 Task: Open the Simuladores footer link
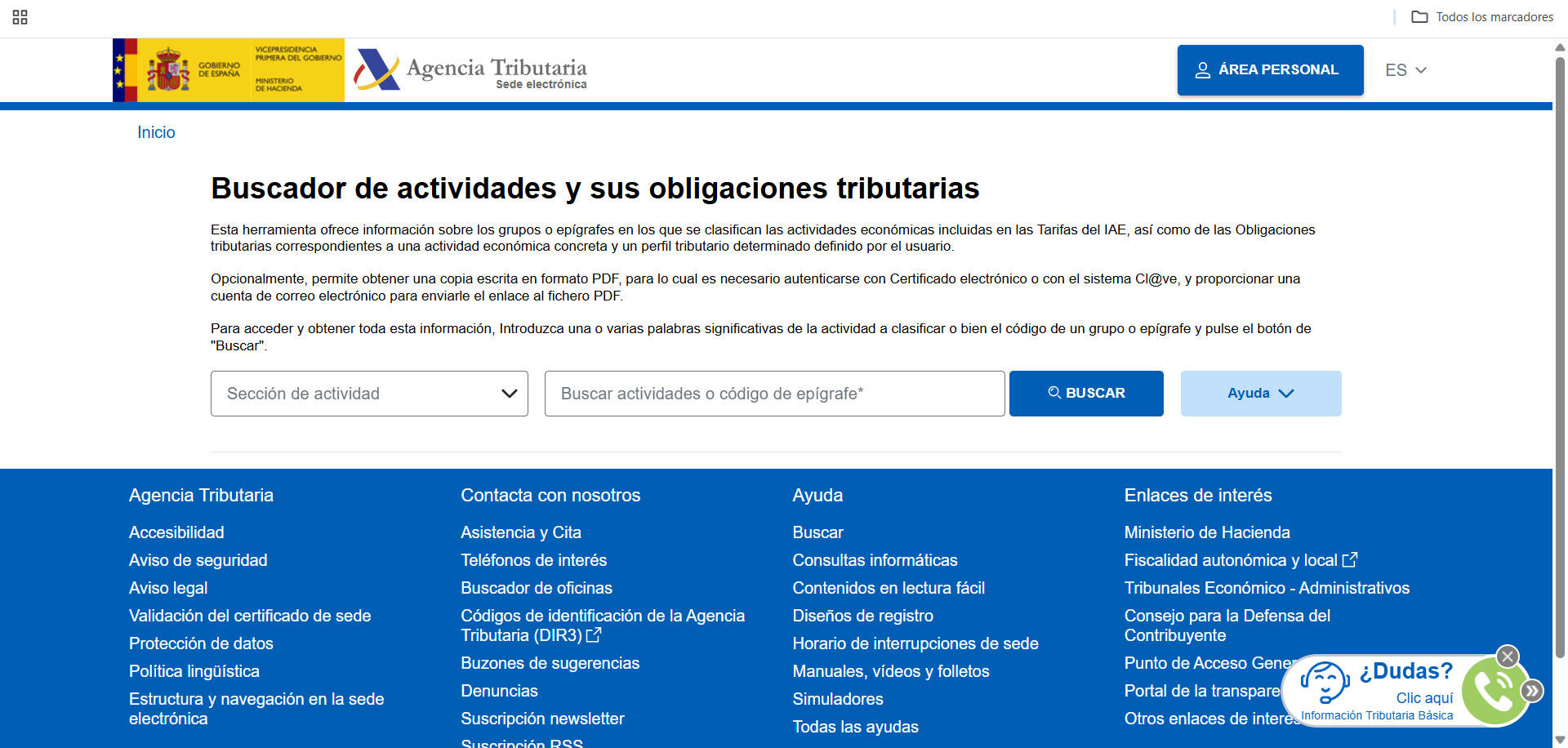click(x=838, y=699)
